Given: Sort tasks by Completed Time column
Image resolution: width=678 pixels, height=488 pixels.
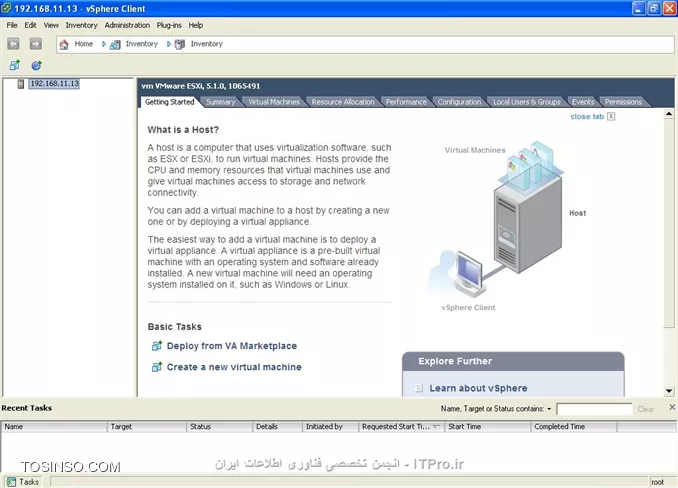Looking at the screenshot, I should pos(574,427).
